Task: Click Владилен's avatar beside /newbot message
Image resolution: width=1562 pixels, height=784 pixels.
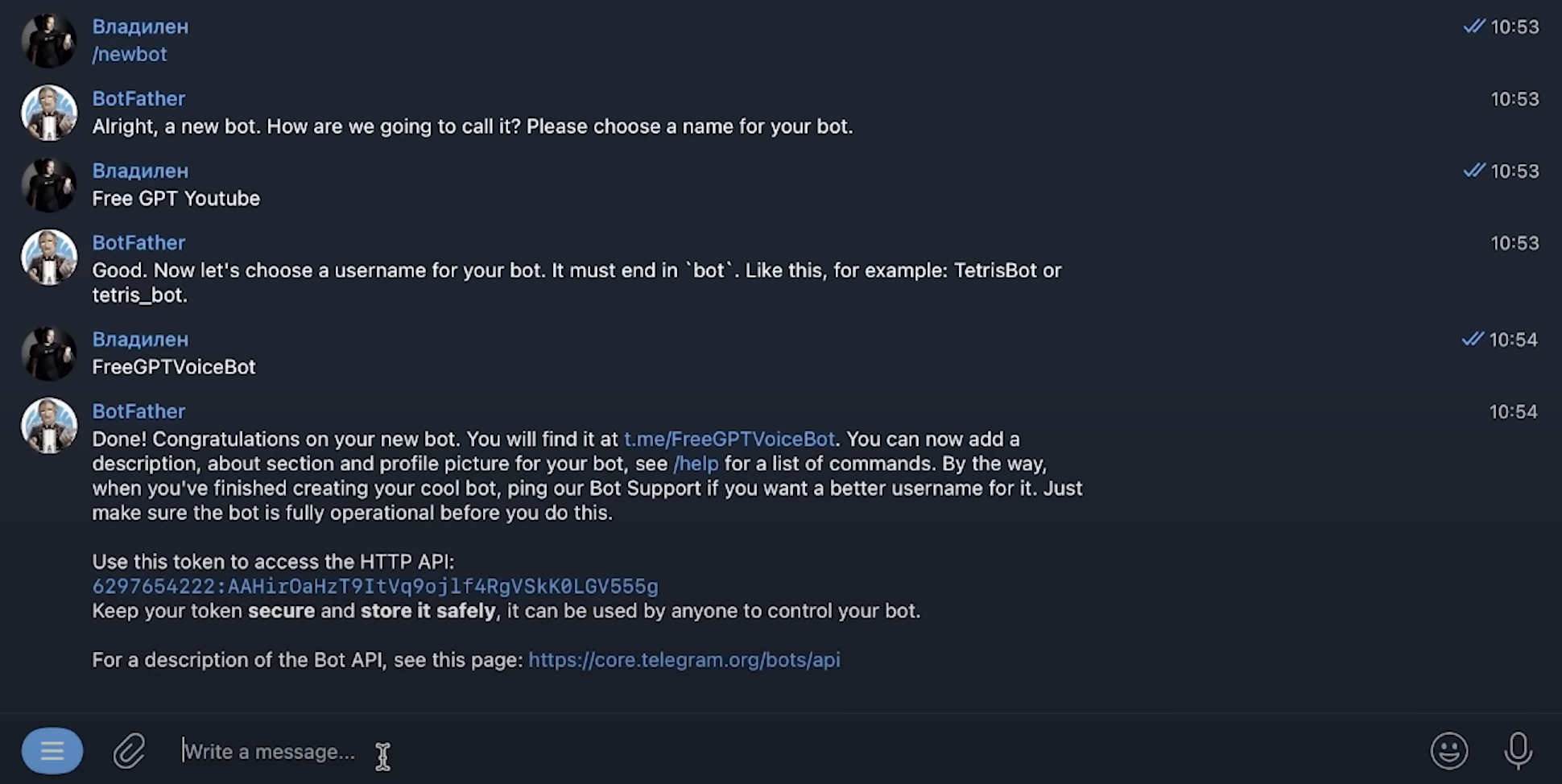Action: coord(49,40)
